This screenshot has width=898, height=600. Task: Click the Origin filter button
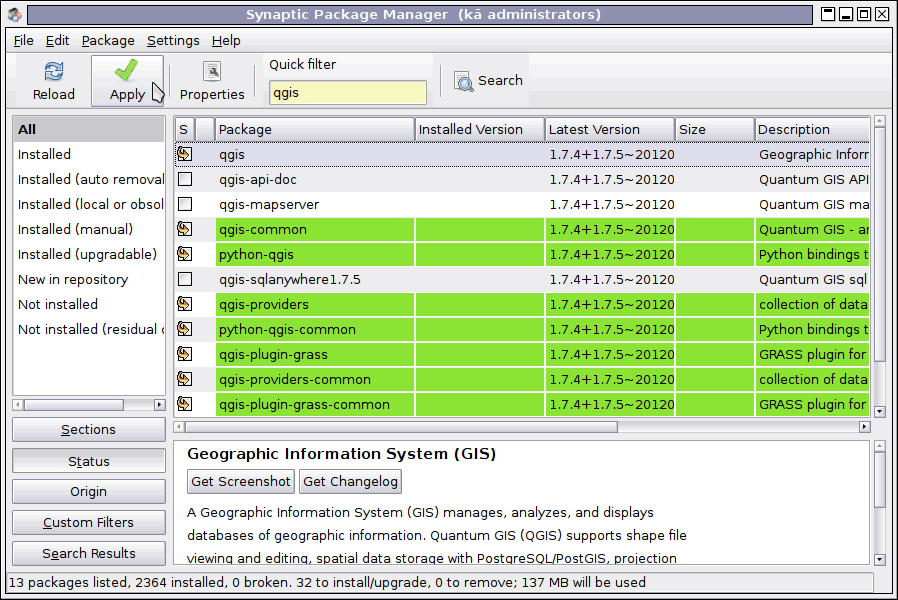89,491
